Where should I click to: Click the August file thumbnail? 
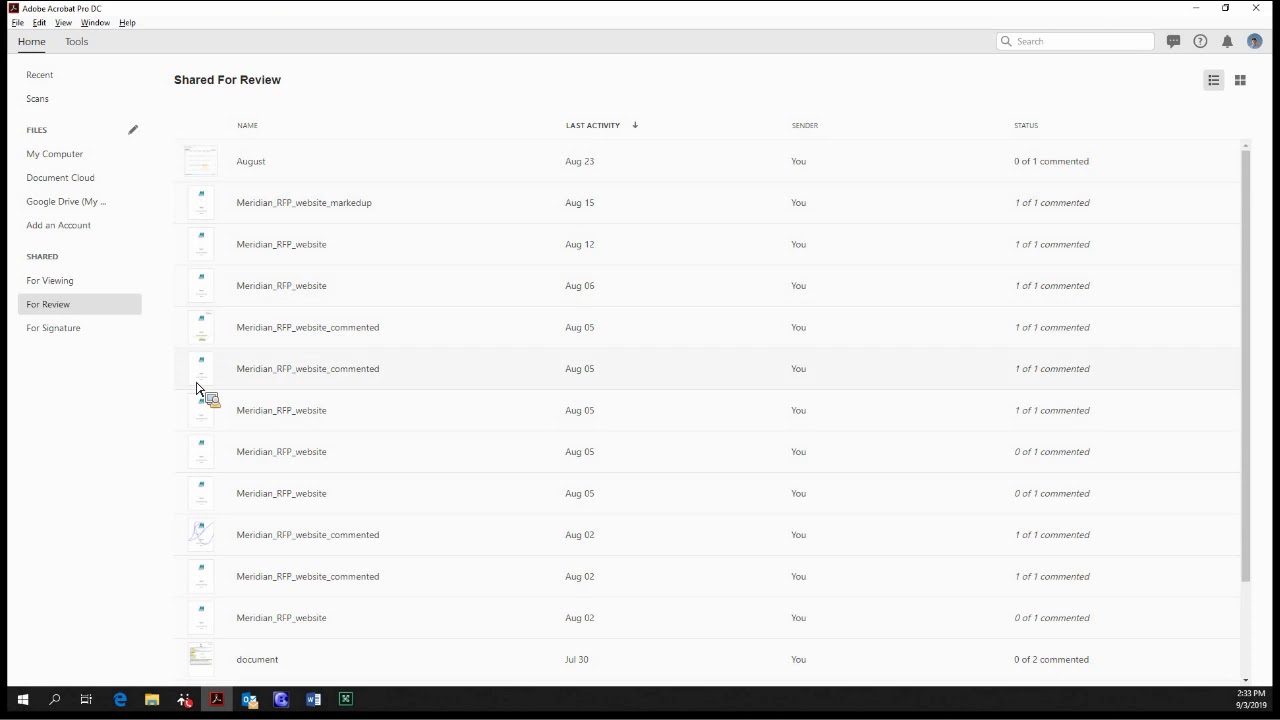(x=200, y=161)
